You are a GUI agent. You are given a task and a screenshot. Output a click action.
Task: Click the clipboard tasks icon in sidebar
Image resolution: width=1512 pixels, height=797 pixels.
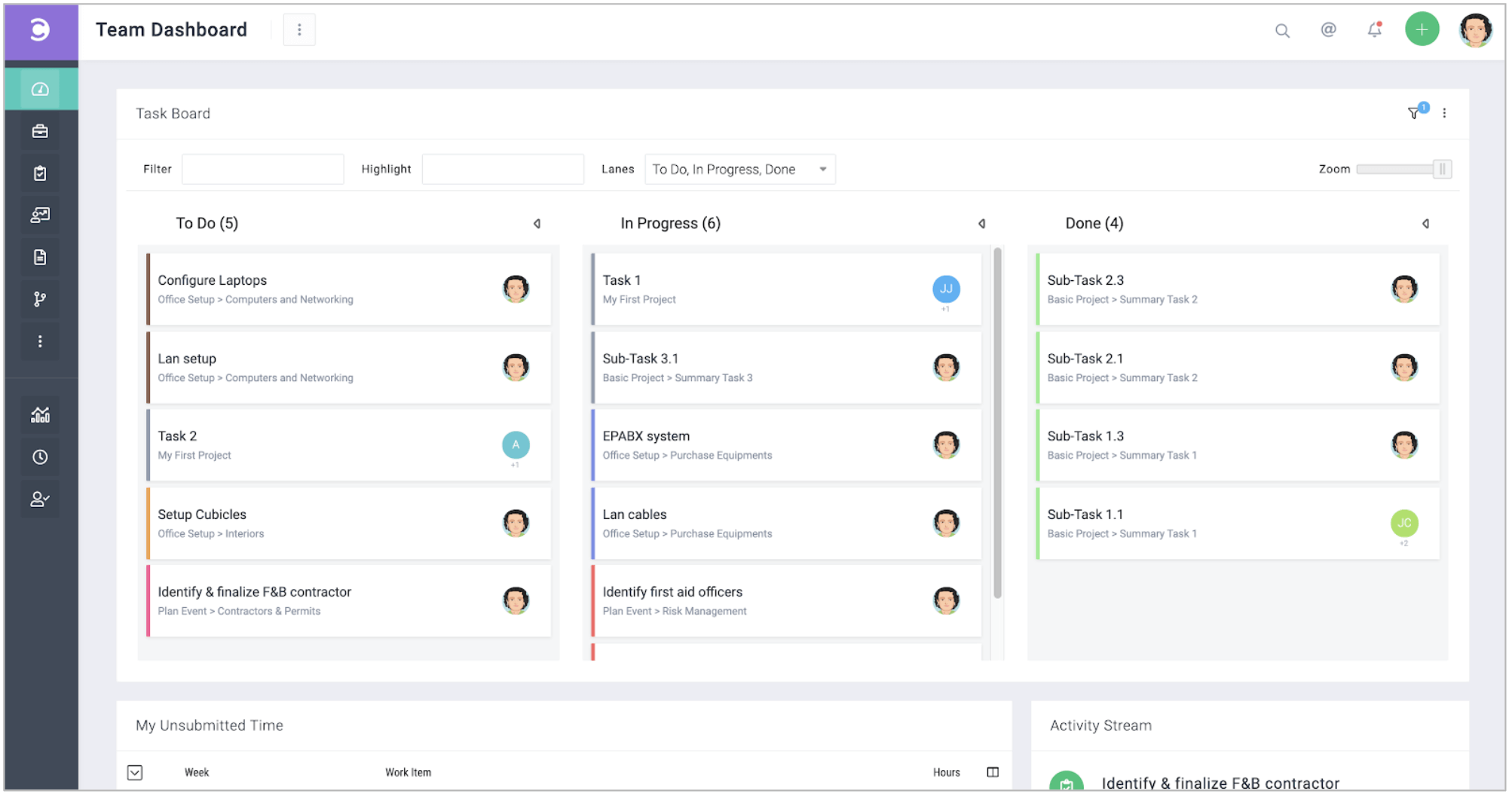[40, 173]
